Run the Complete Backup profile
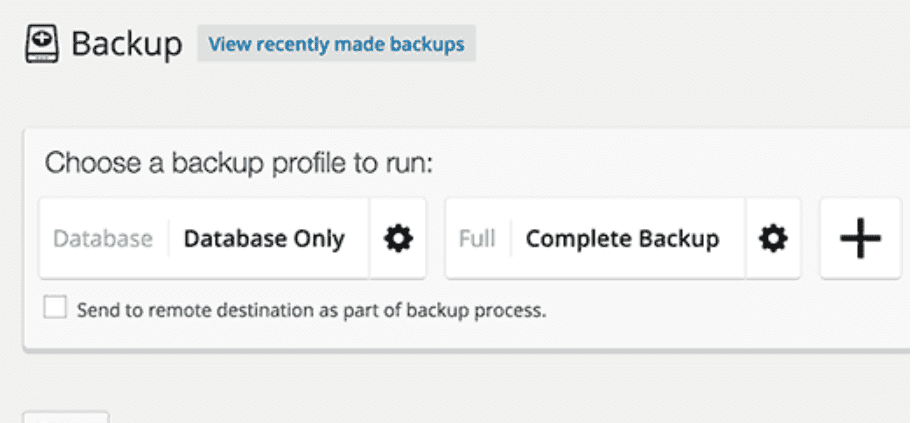The image size is (916, 423). click(595, 238)
